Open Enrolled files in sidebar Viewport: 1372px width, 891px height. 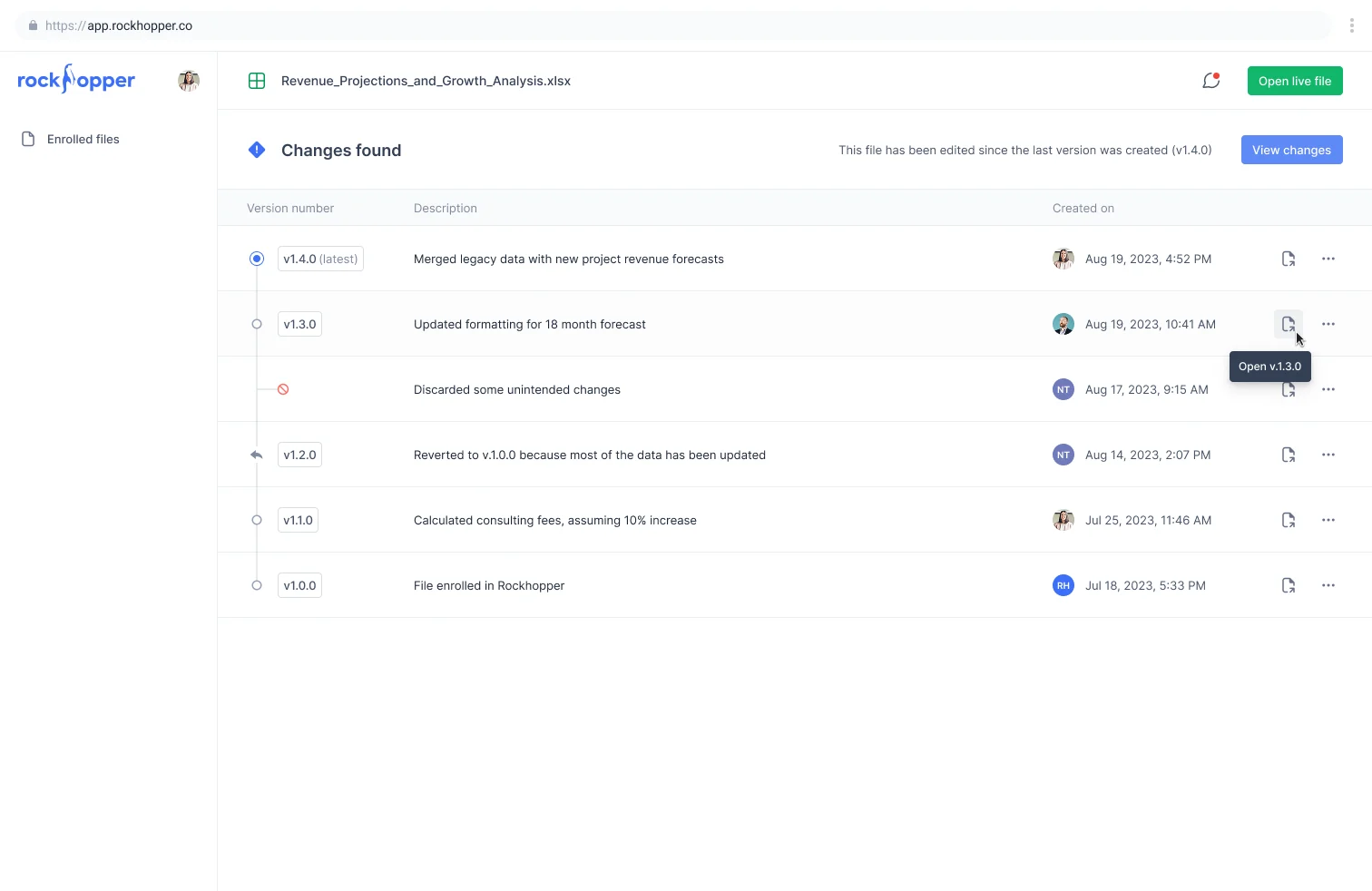[x=71, y=139]
